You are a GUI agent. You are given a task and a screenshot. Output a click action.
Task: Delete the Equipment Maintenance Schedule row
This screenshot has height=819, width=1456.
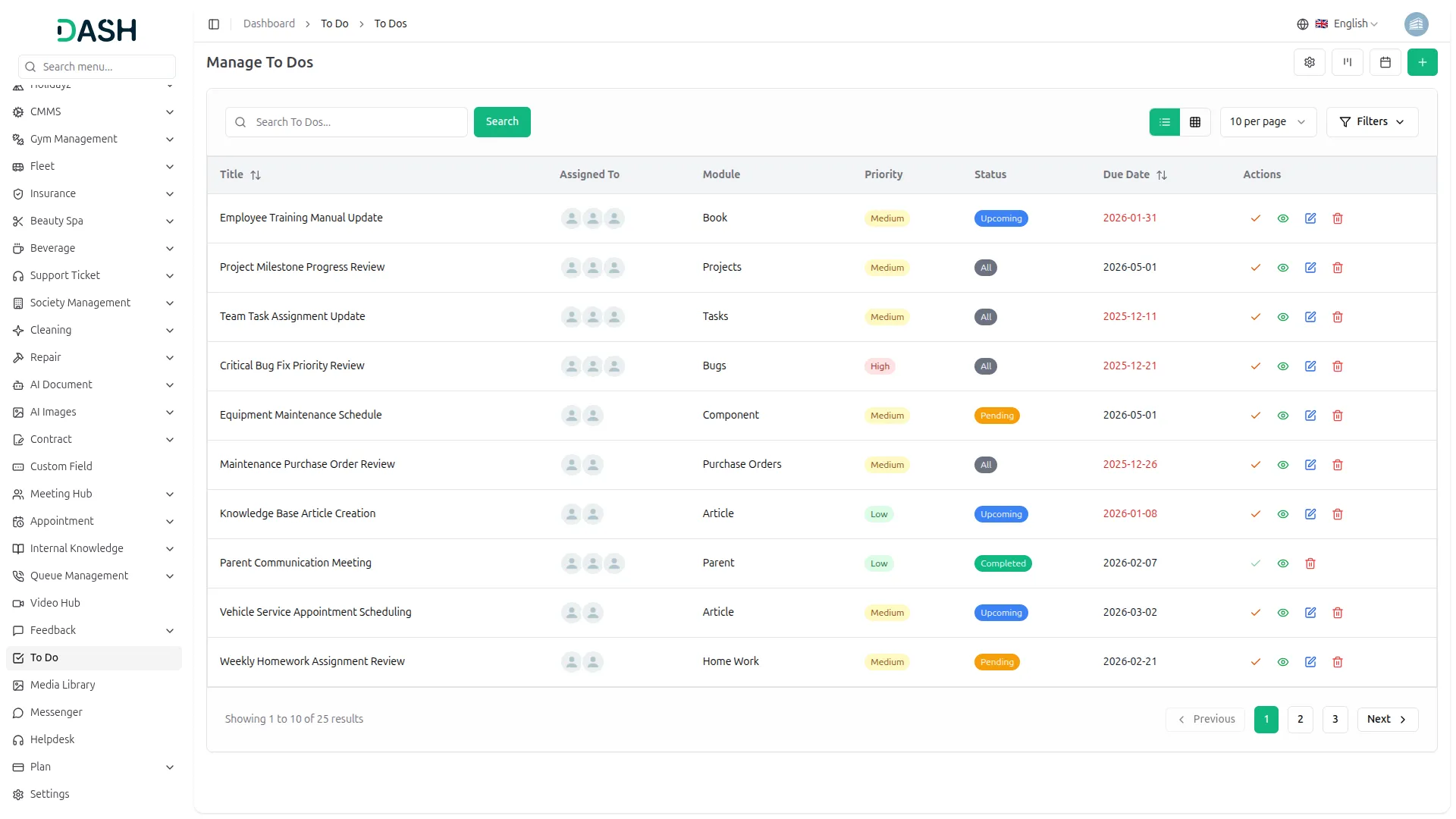[x=1337, y=416]
